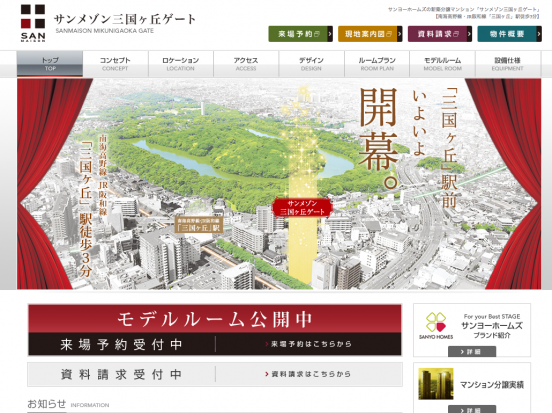Open 詳細 button under サンヨーホームズ ブランド紹介
This screenshot has width=552, height=413.
[472, 351]
